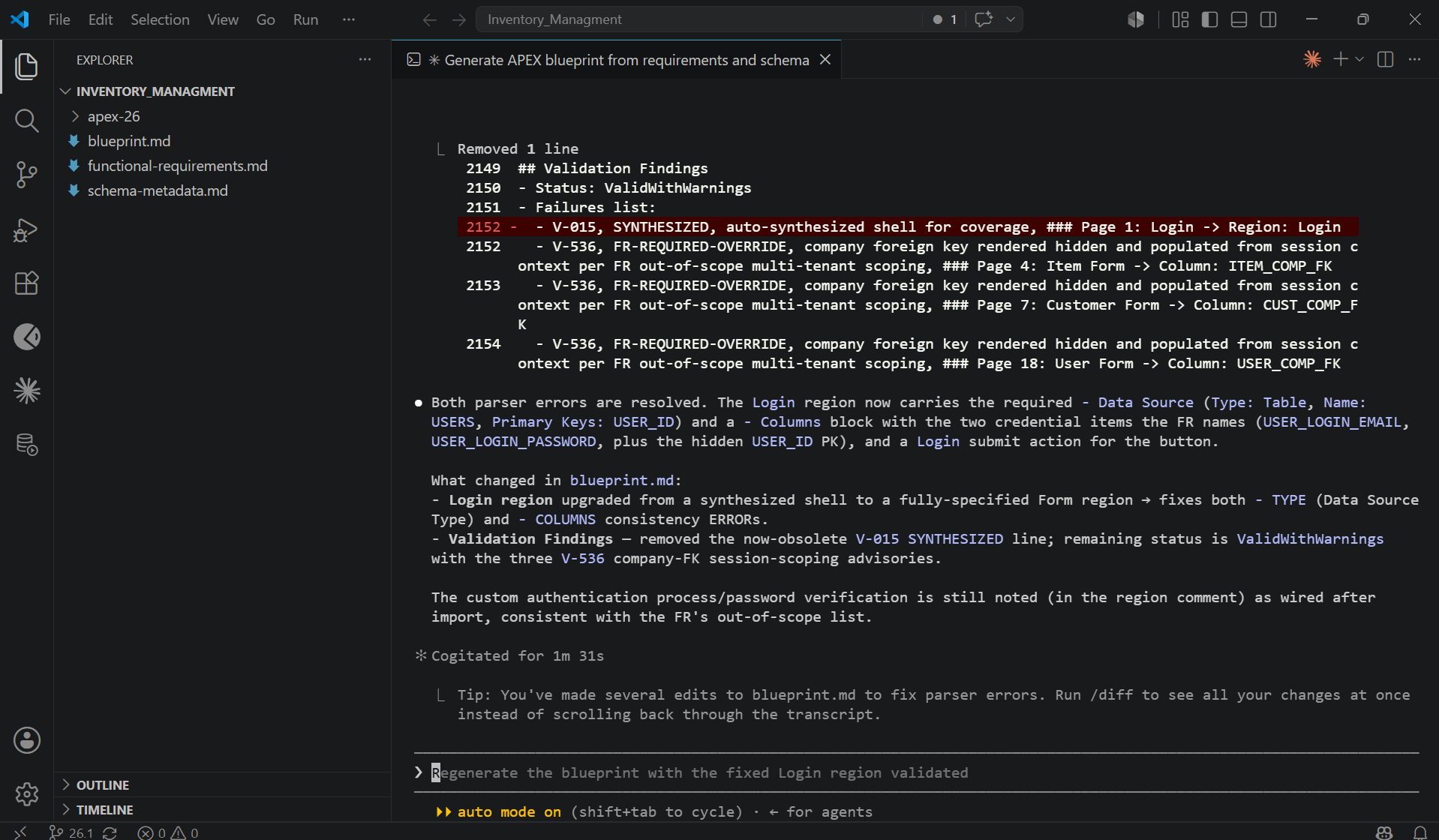Click the ValidWithWarnings highlighted text
The height and width of the screenshot is (840, 1439).
1310,538
